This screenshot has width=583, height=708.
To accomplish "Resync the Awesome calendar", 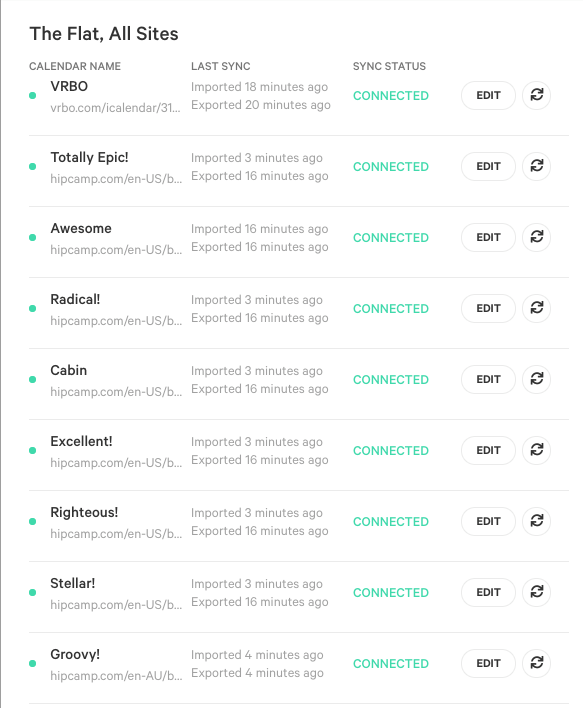I will pos(536,237).
